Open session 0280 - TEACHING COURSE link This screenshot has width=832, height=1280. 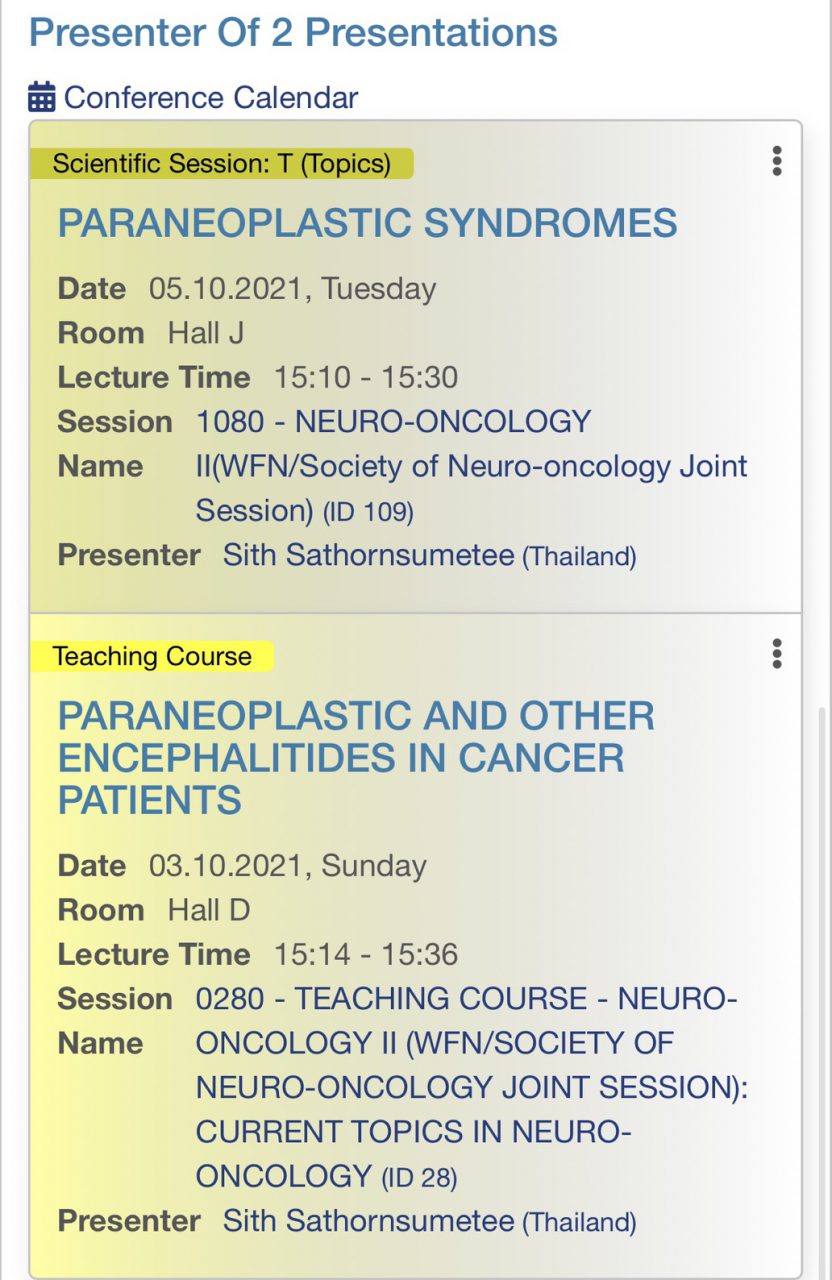466,999
